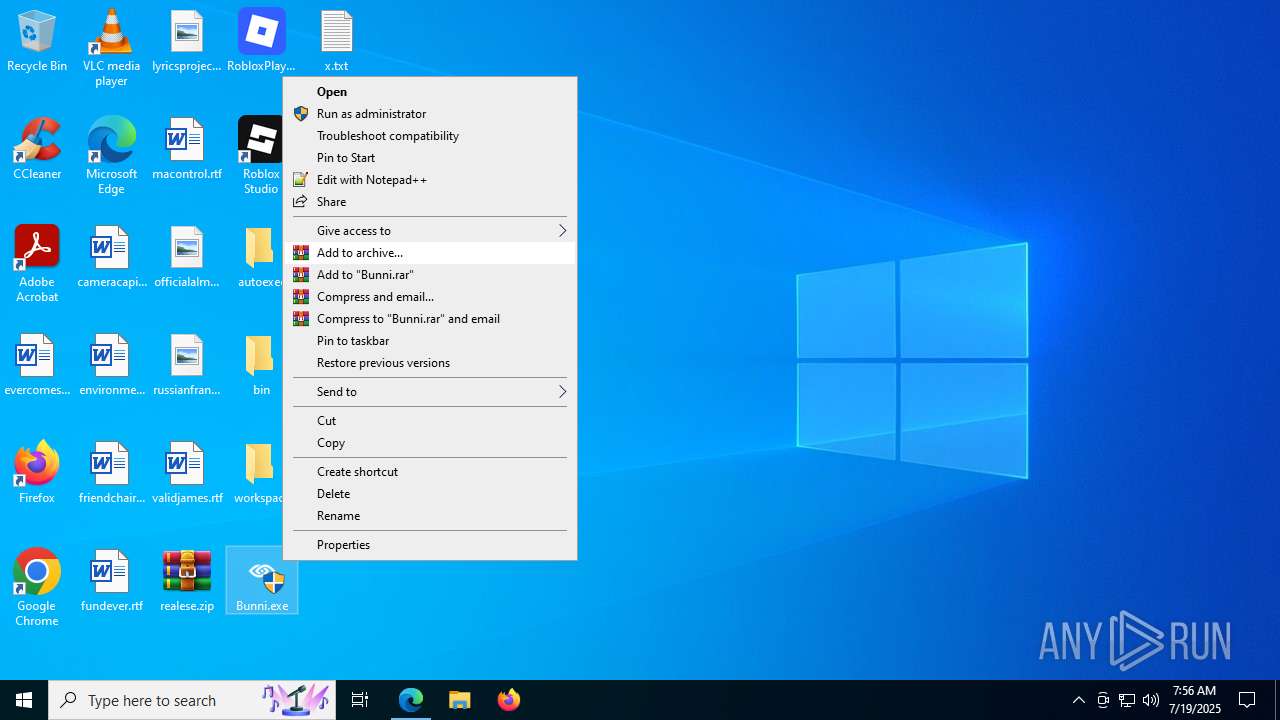The height and width of the screenshot is (720, 1280).
Task: Expand Give access to submenu
Action: coord(430,230)
